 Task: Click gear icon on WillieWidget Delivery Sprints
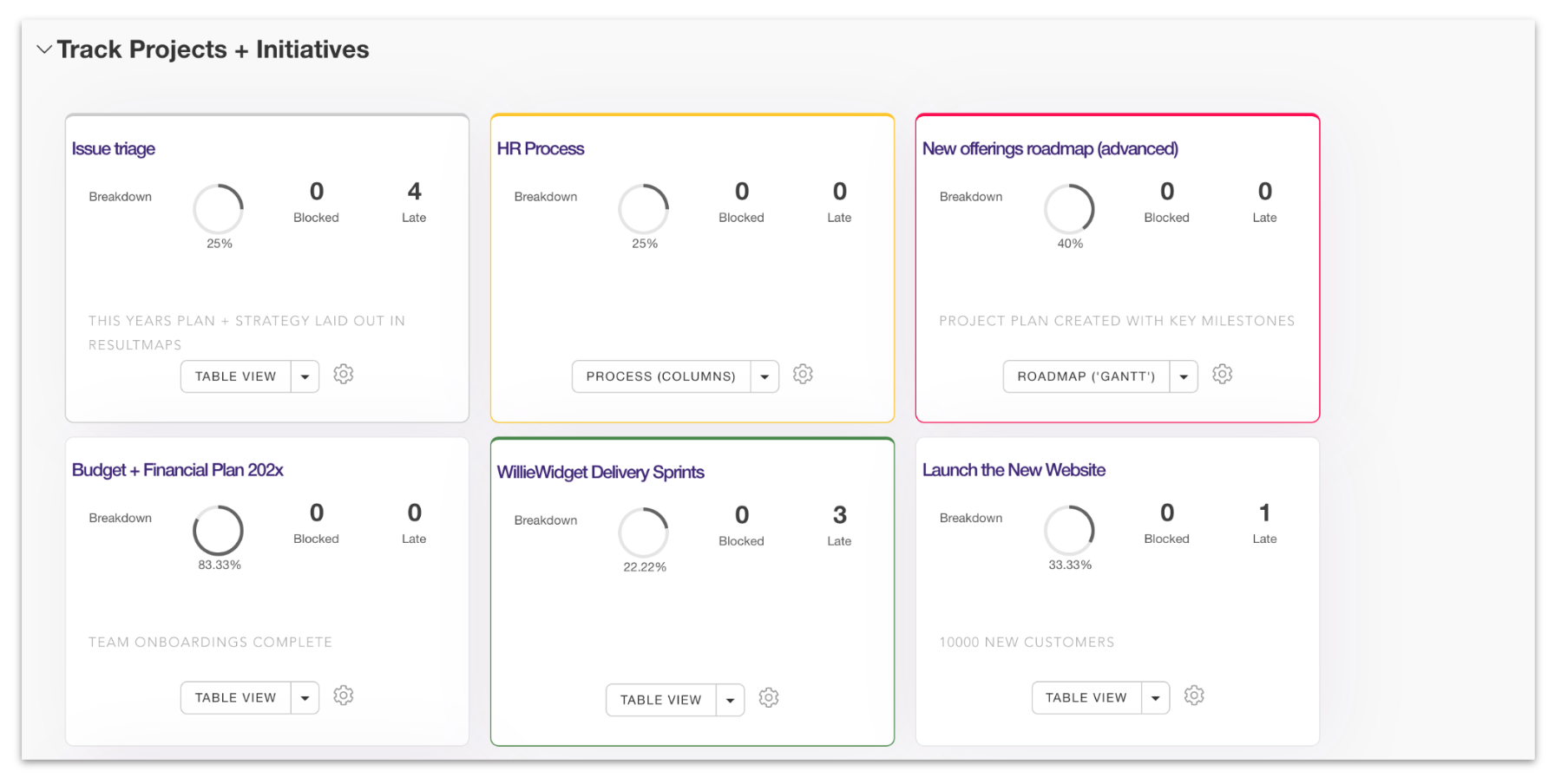768,698
